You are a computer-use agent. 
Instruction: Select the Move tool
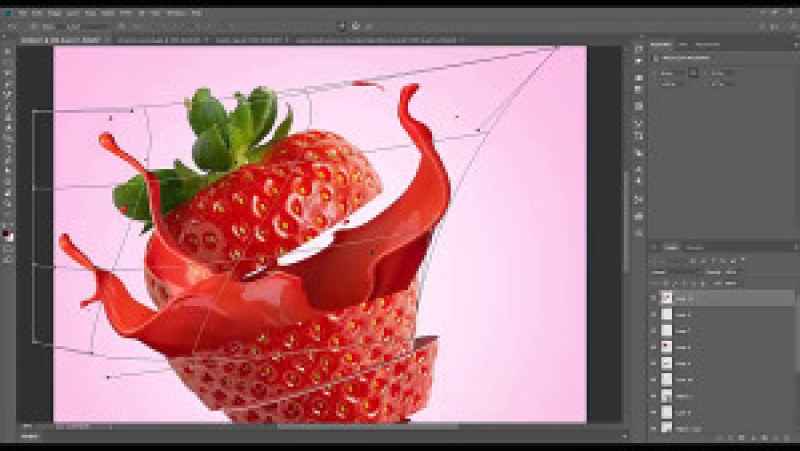click(x=8, y=49)
